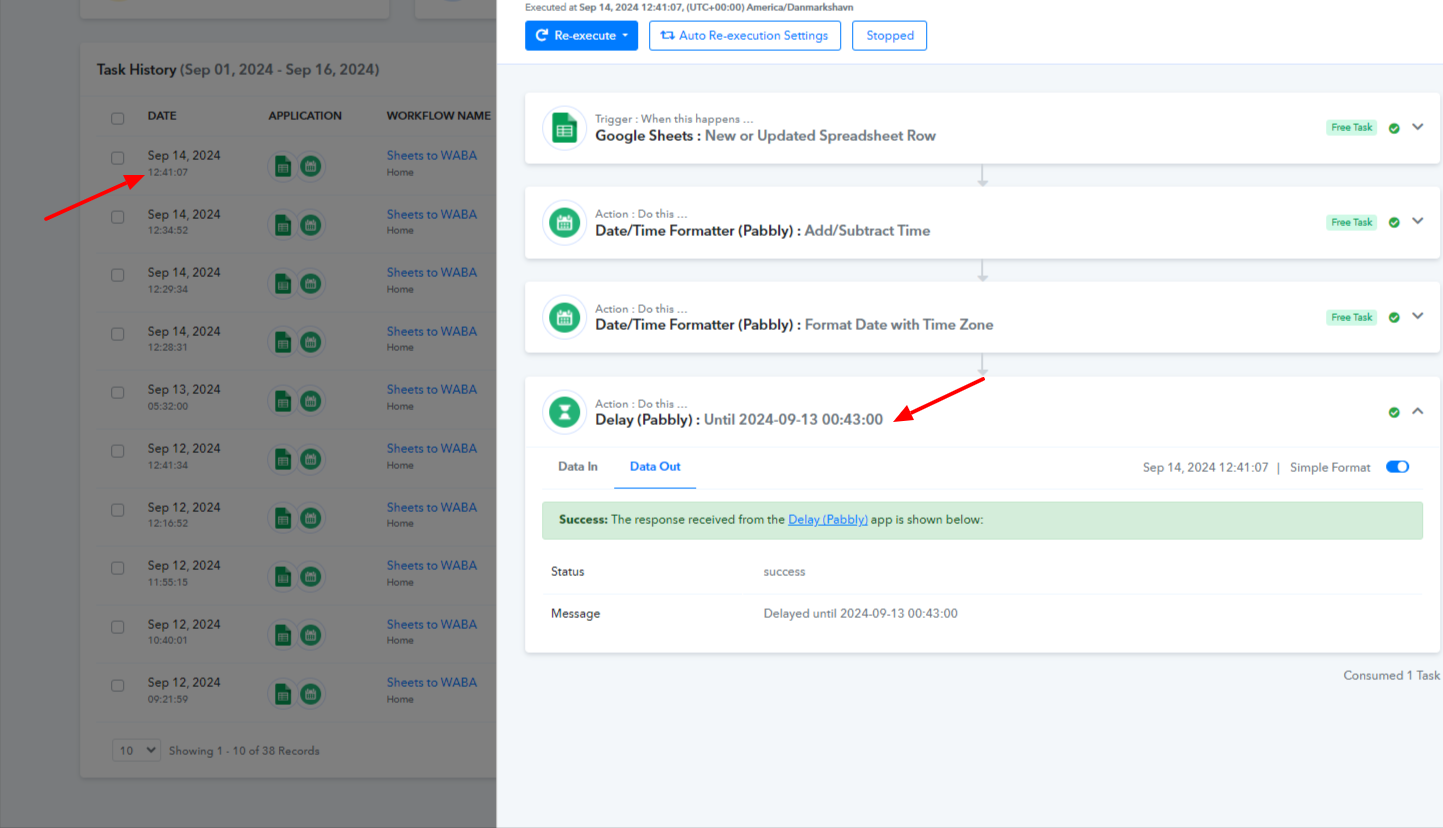This screenshot has height=828, width=1443.
Task: Check the box for the Sep 13 05:32:00 task
Action: pyautogui.click(x=118, y=392)
